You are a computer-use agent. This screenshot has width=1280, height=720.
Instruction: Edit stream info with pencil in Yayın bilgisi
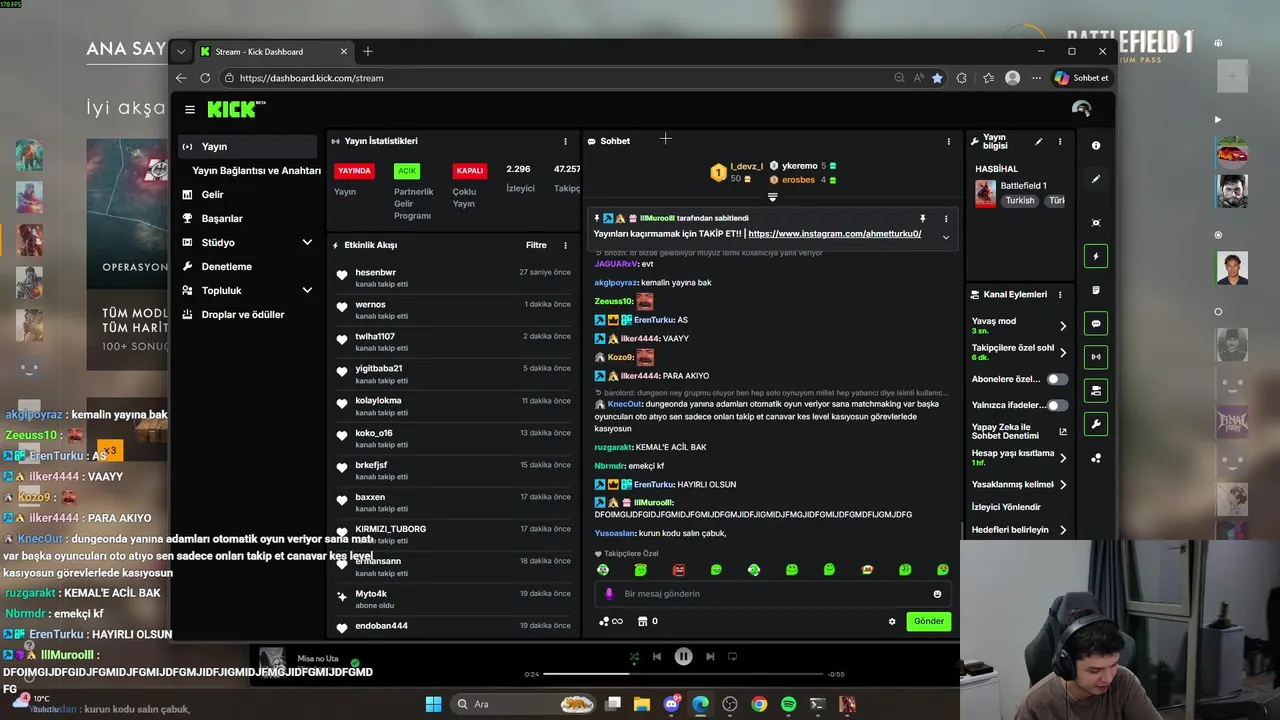1039,141
